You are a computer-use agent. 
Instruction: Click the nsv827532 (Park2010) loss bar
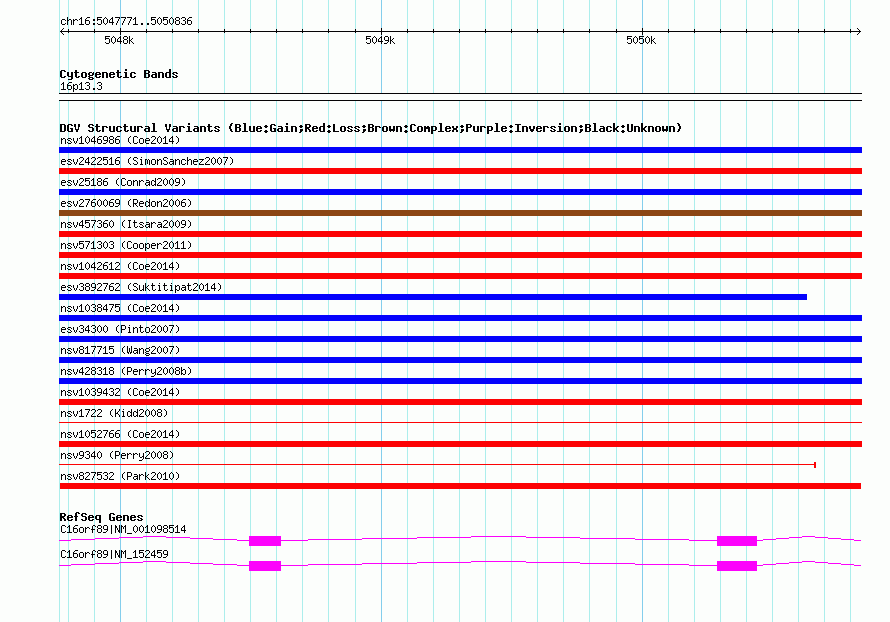tap(460, 486)
